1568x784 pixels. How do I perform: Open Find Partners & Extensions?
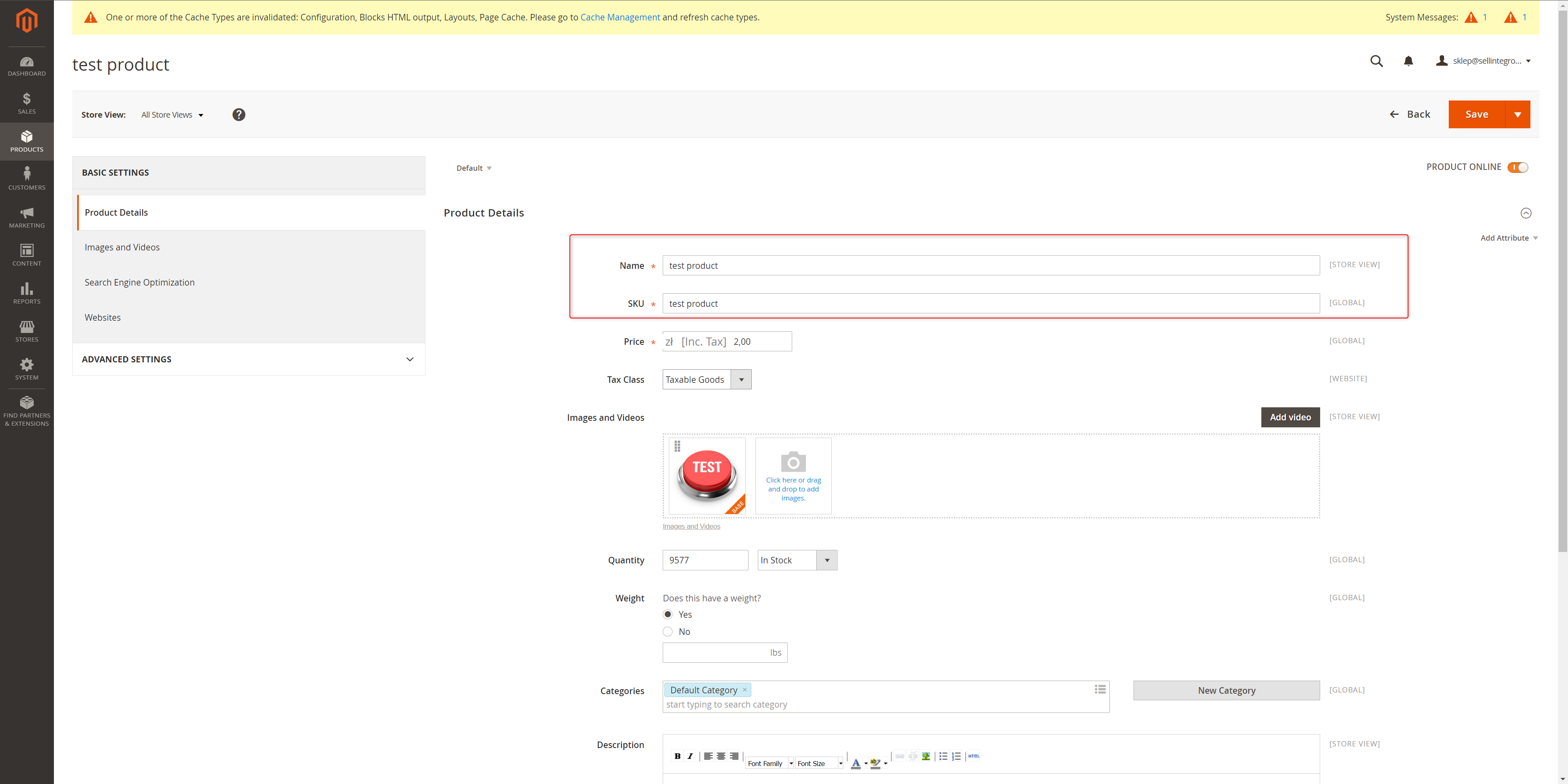click(27, 411)
